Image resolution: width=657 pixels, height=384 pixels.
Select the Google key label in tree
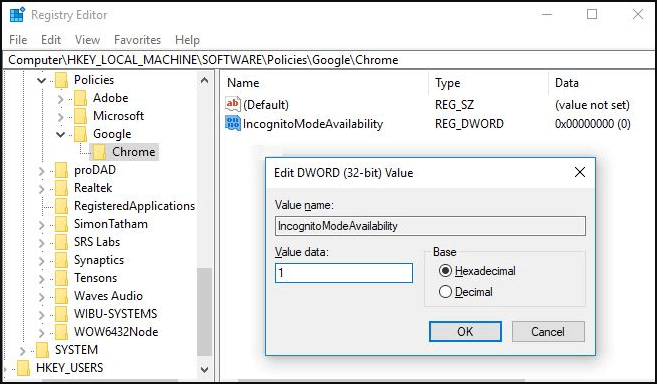click(x=112, y=134)
